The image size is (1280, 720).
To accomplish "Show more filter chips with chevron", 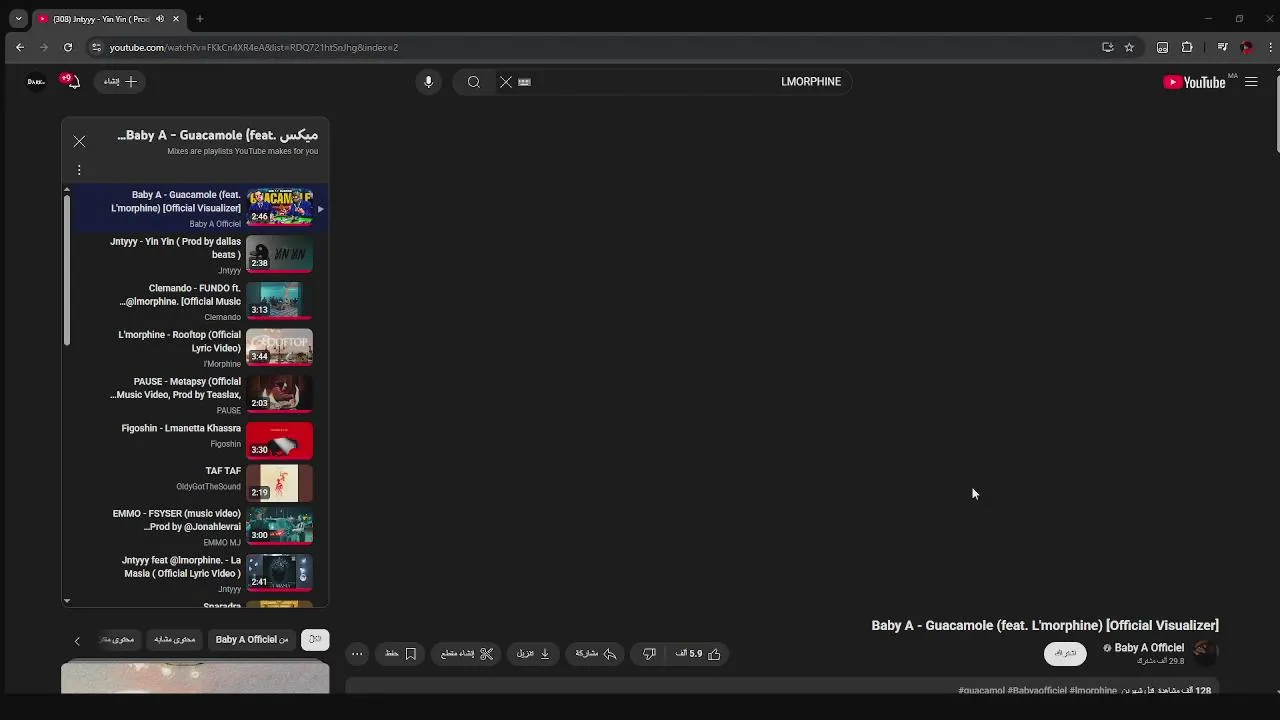I will (x=77, y=641).
